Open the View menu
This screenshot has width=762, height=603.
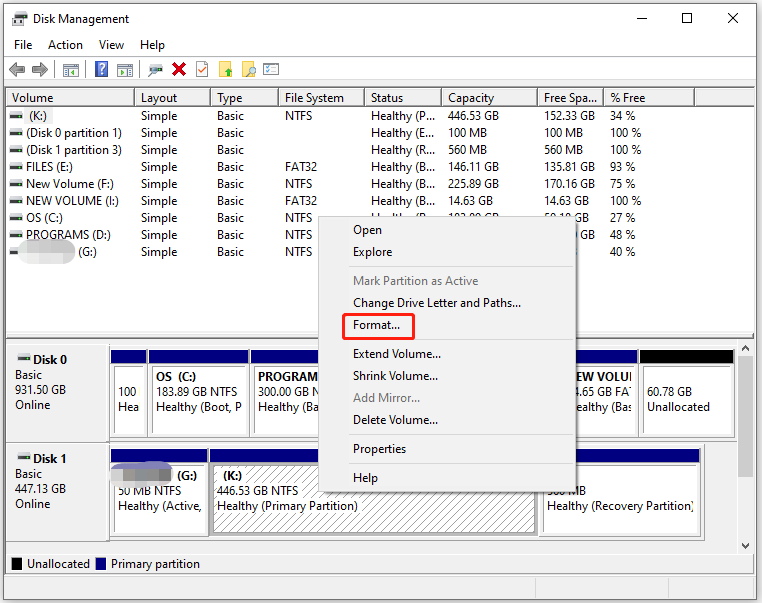pos(111,45)
